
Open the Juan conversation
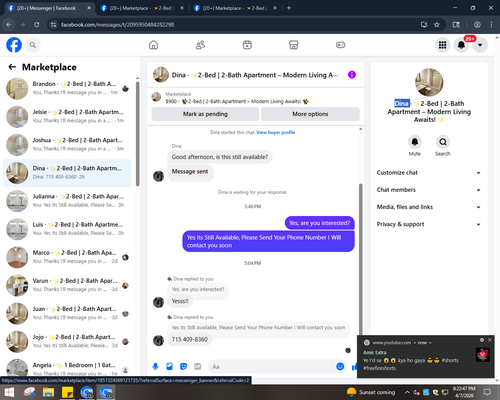tap(68, 314)
